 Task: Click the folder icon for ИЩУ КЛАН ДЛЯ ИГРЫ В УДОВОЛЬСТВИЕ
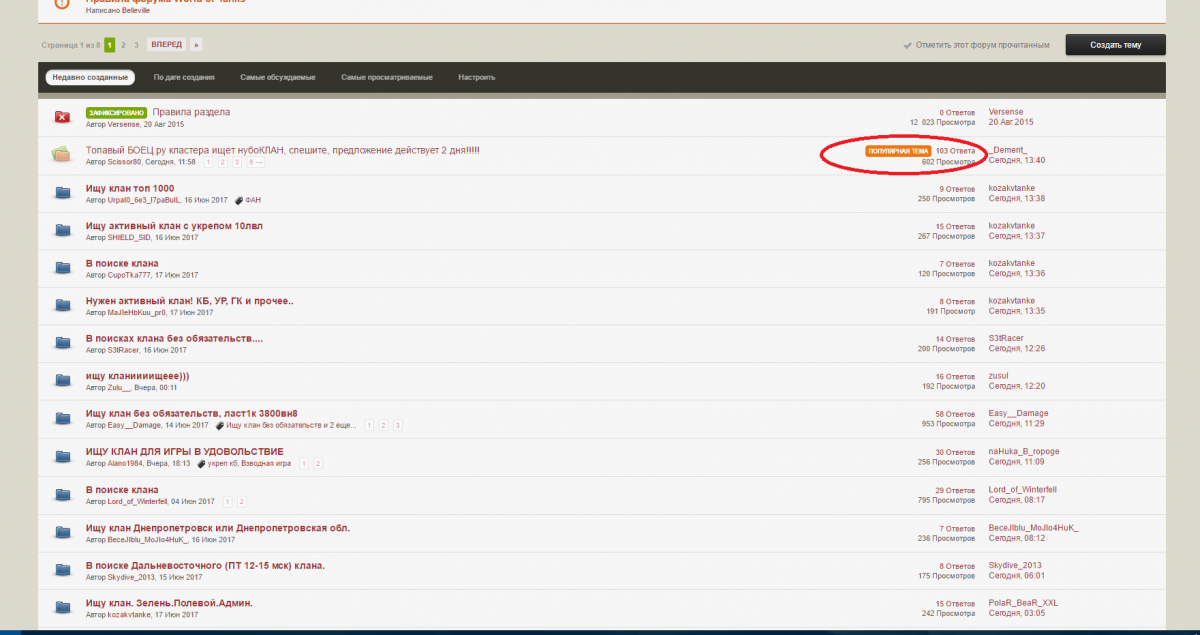[x=62, y=457]
